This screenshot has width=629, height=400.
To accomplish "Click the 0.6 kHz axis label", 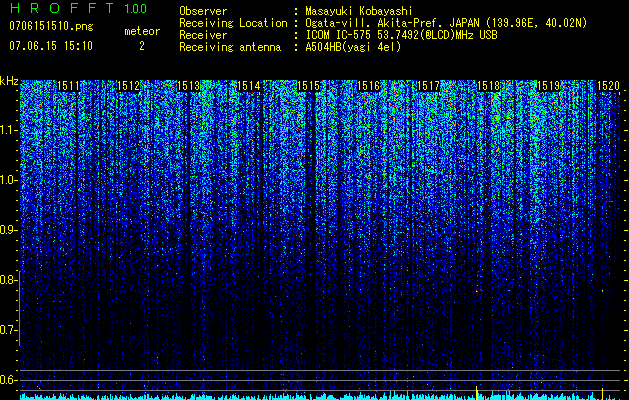I will coord(9,380).
